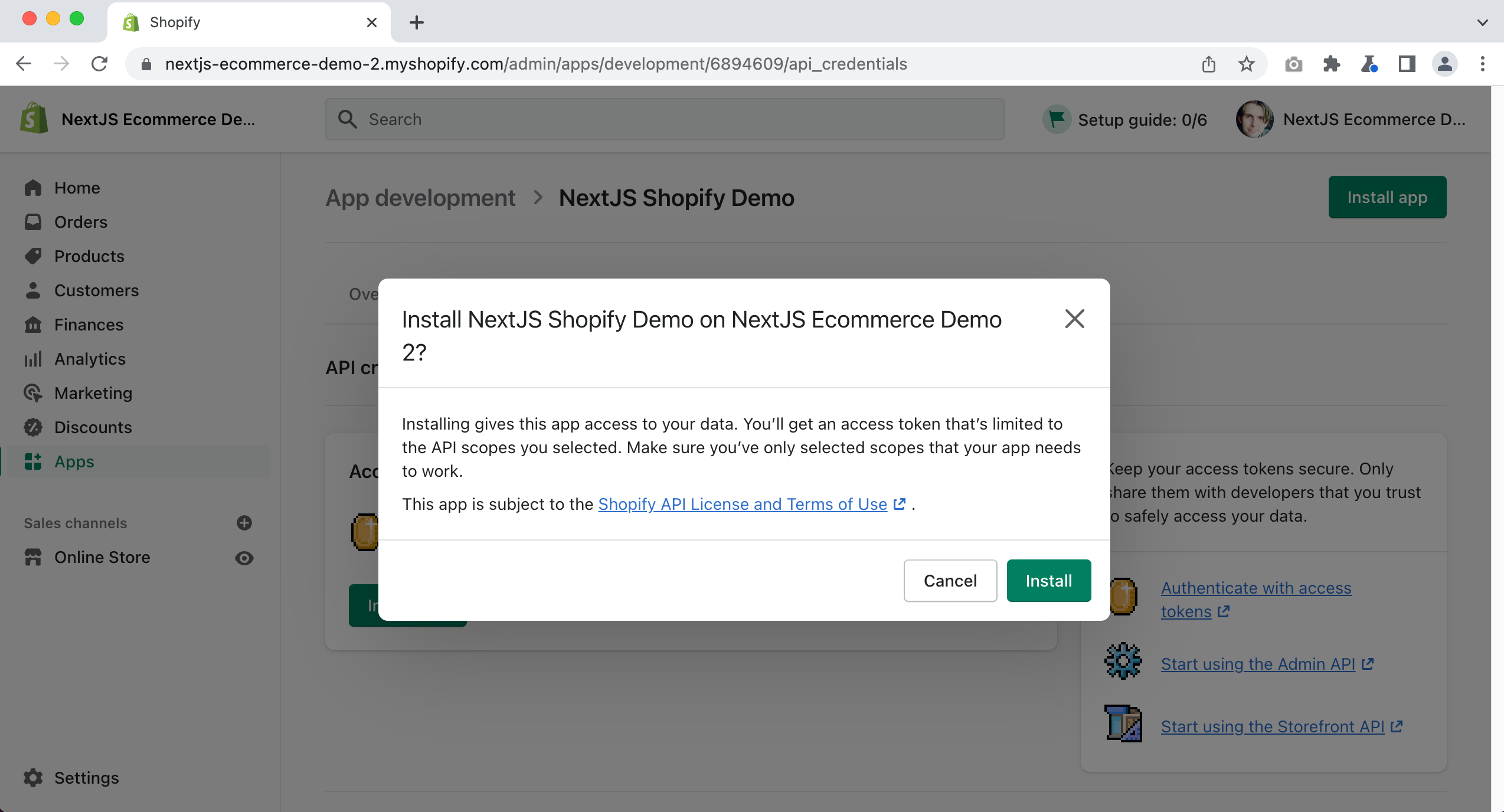
Task: Click the Settings gear icon
Action: pyautogui.click(x=33, y=778)
